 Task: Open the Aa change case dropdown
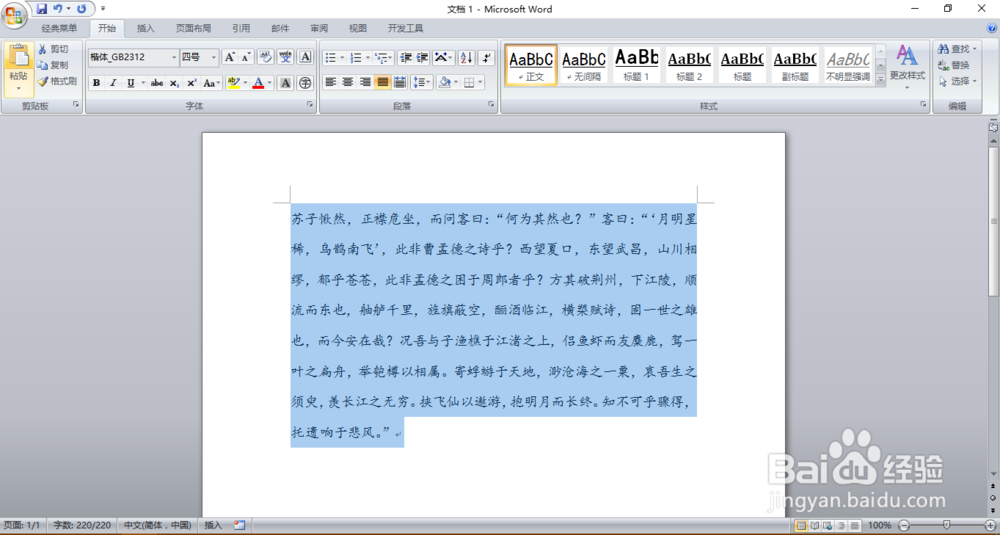212,83
